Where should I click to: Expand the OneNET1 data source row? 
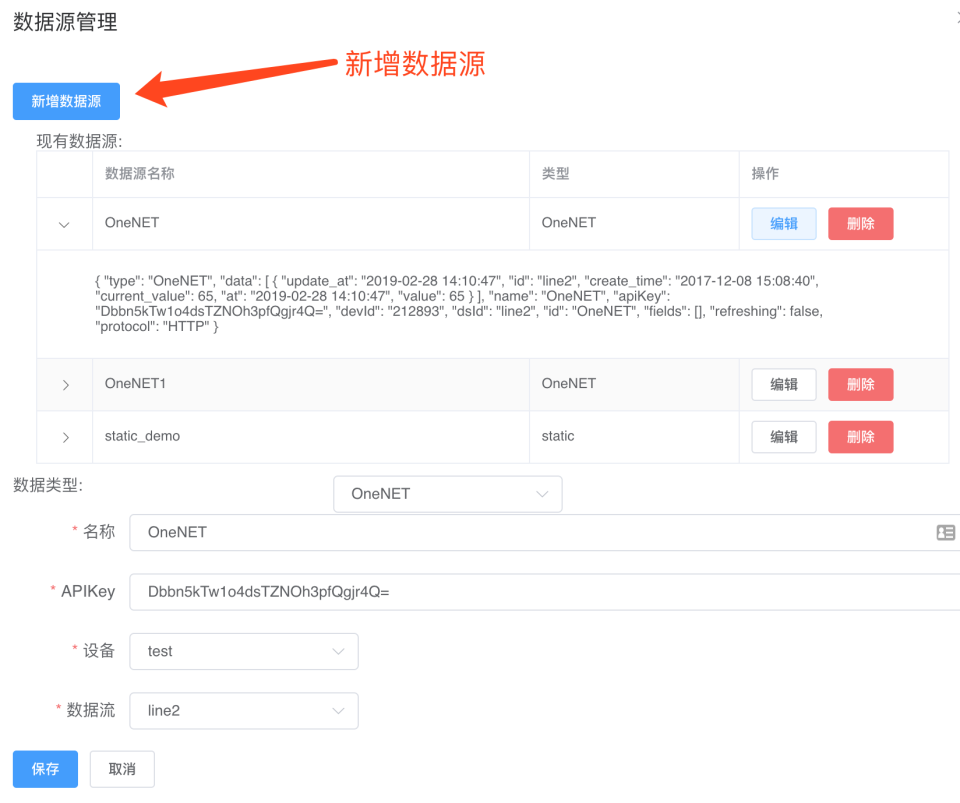point(66,385)
